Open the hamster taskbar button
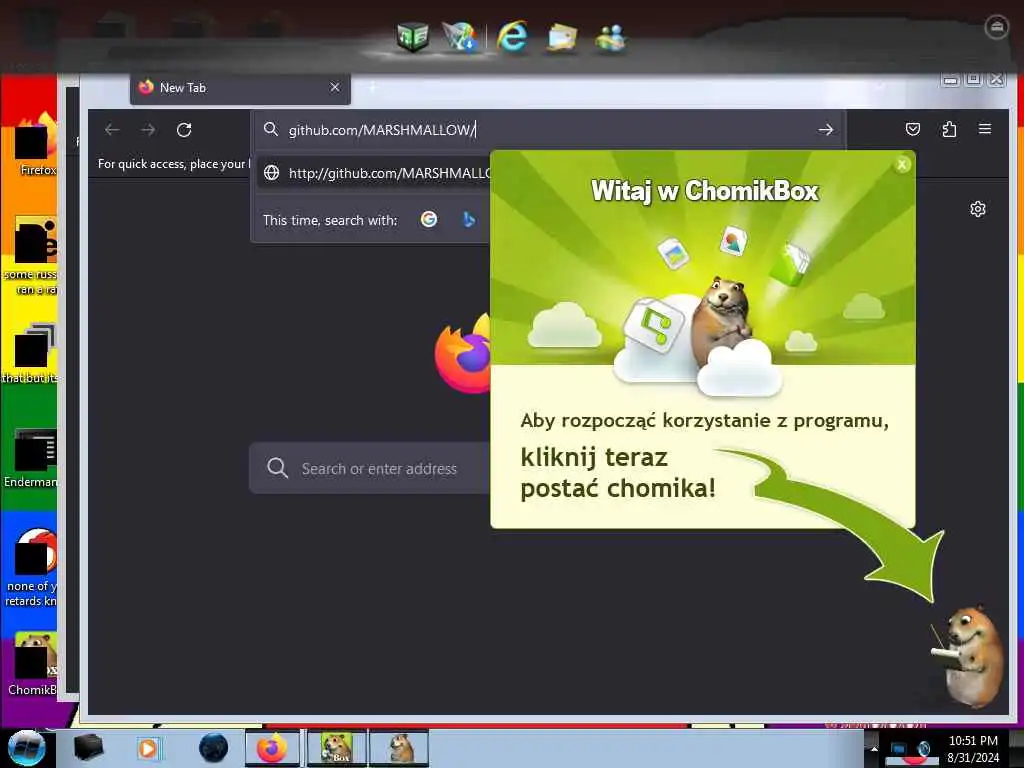 (399, 748)
